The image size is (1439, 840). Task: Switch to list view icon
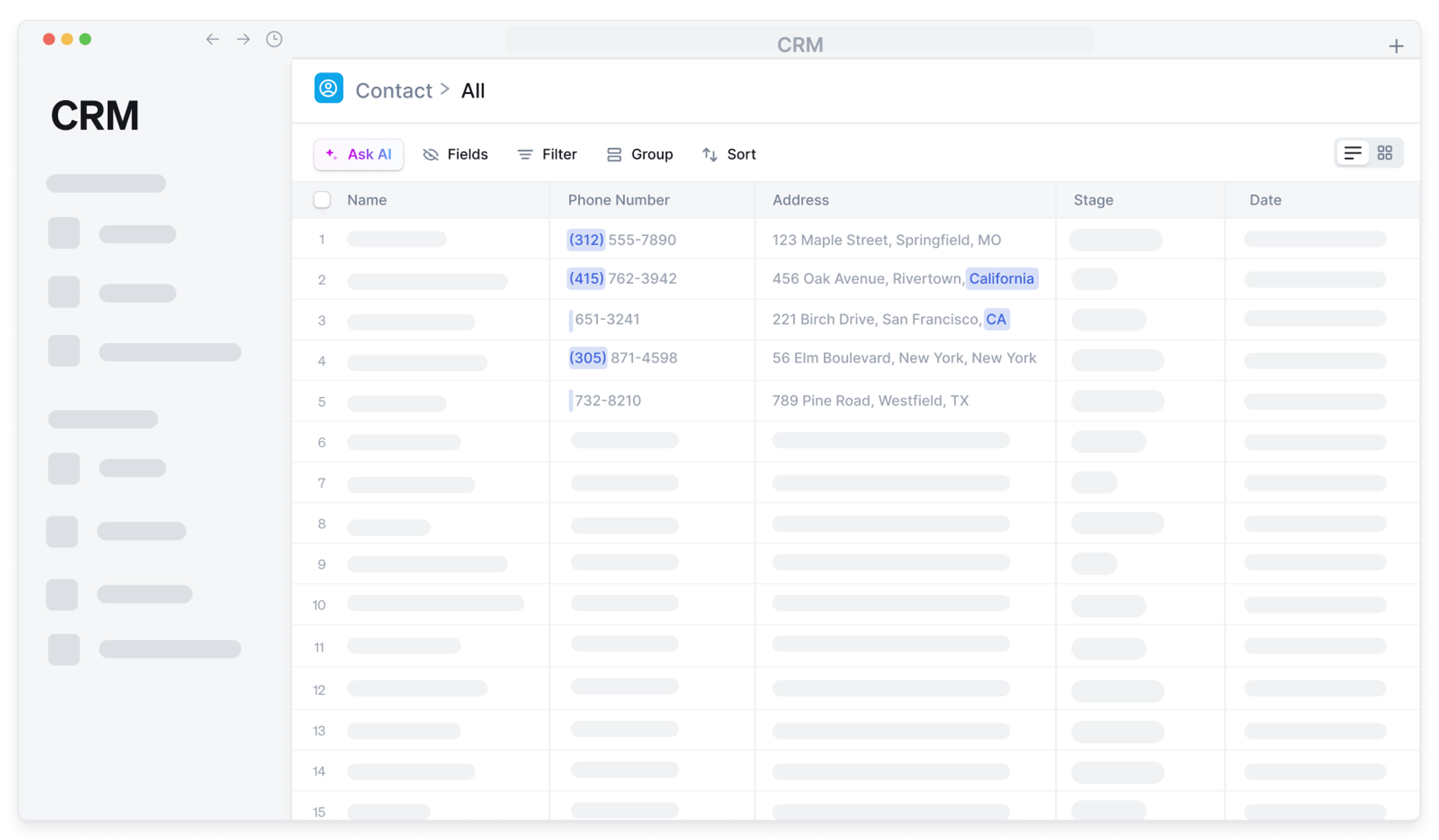coord(1353,153)
